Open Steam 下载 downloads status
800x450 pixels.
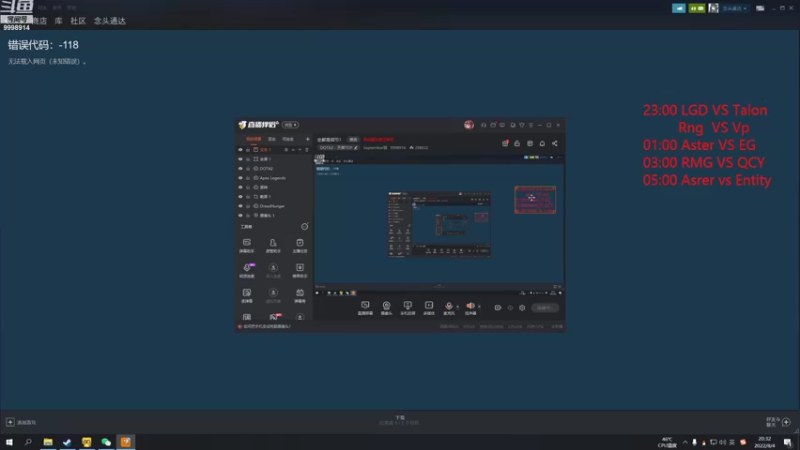click(399, 420)
